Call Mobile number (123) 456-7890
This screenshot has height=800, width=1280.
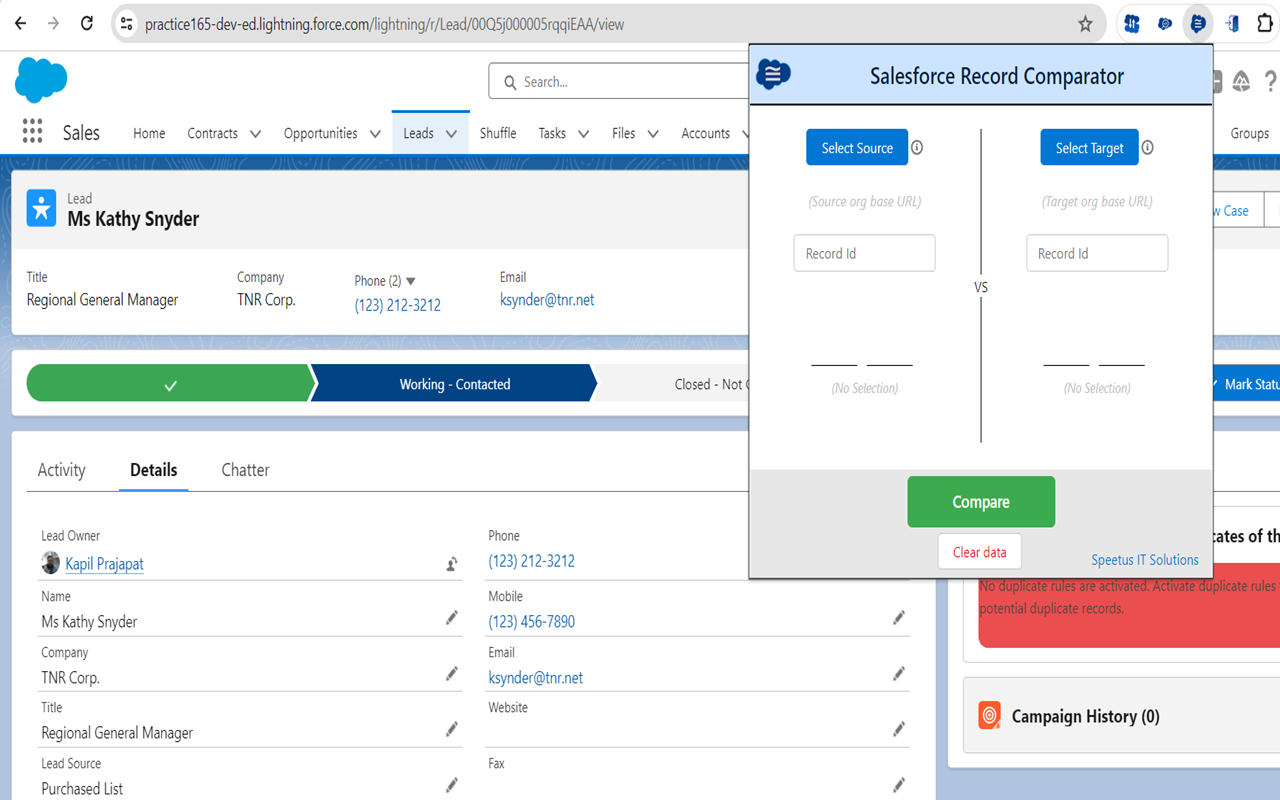[532, 621]
